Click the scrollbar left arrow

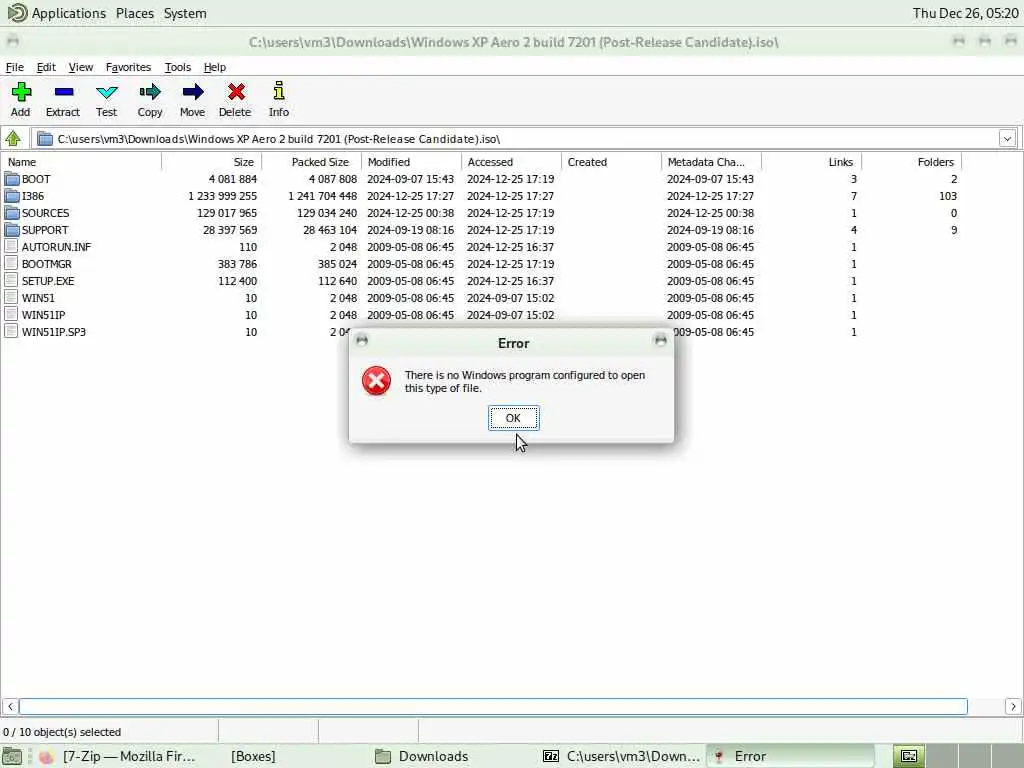10,706
